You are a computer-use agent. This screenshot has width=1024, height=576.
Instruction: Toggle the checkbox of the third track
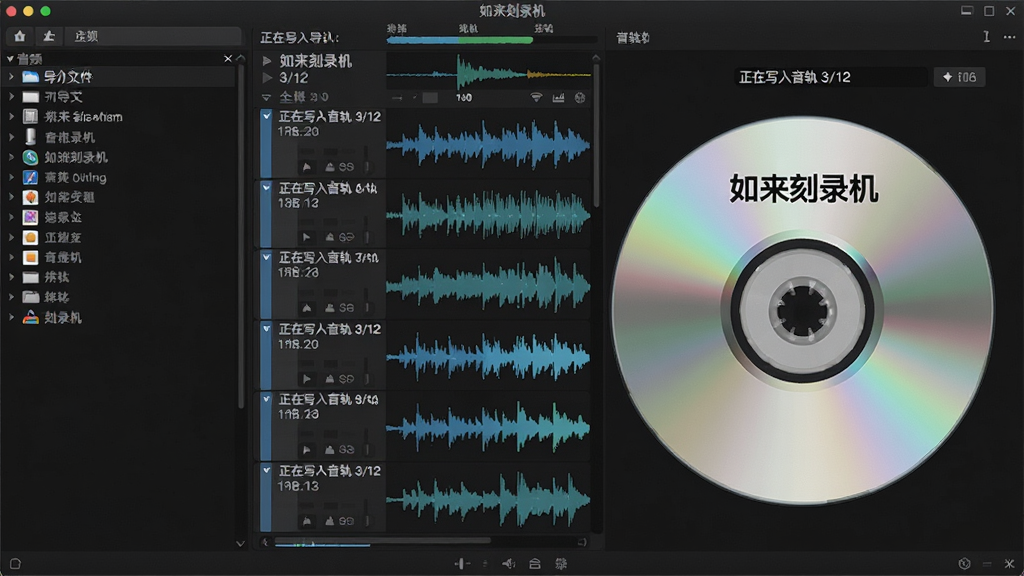[266, 257]
